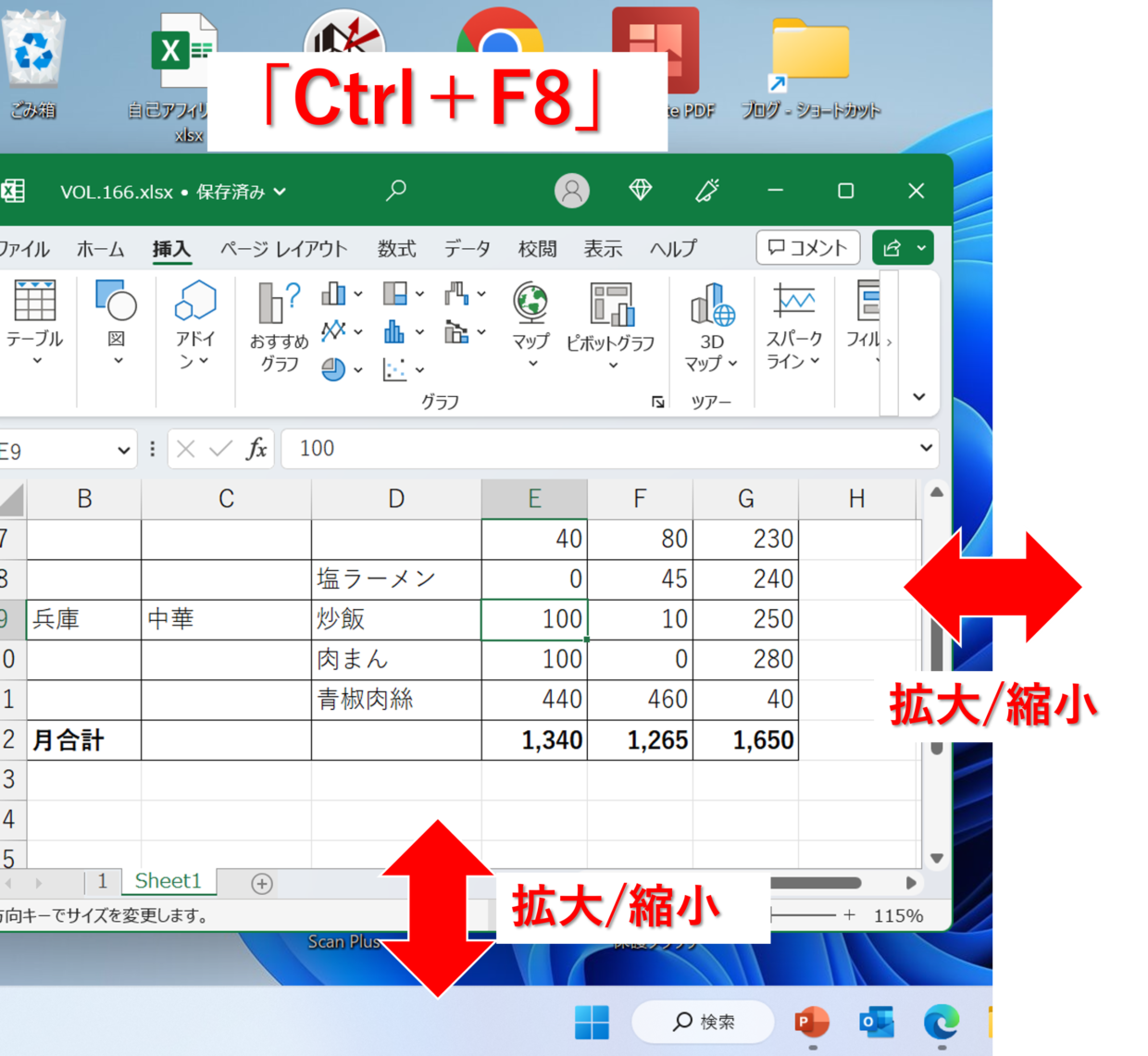Viewport: 1148px width, 1056px height.
Task: Select column D header
Action: click(396, 500)
